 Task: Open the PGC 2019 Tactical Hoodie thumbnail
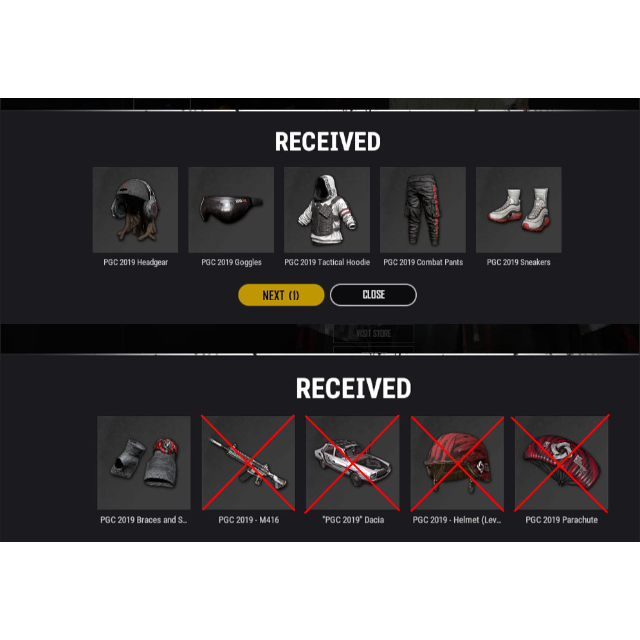[x=327, y=210]
